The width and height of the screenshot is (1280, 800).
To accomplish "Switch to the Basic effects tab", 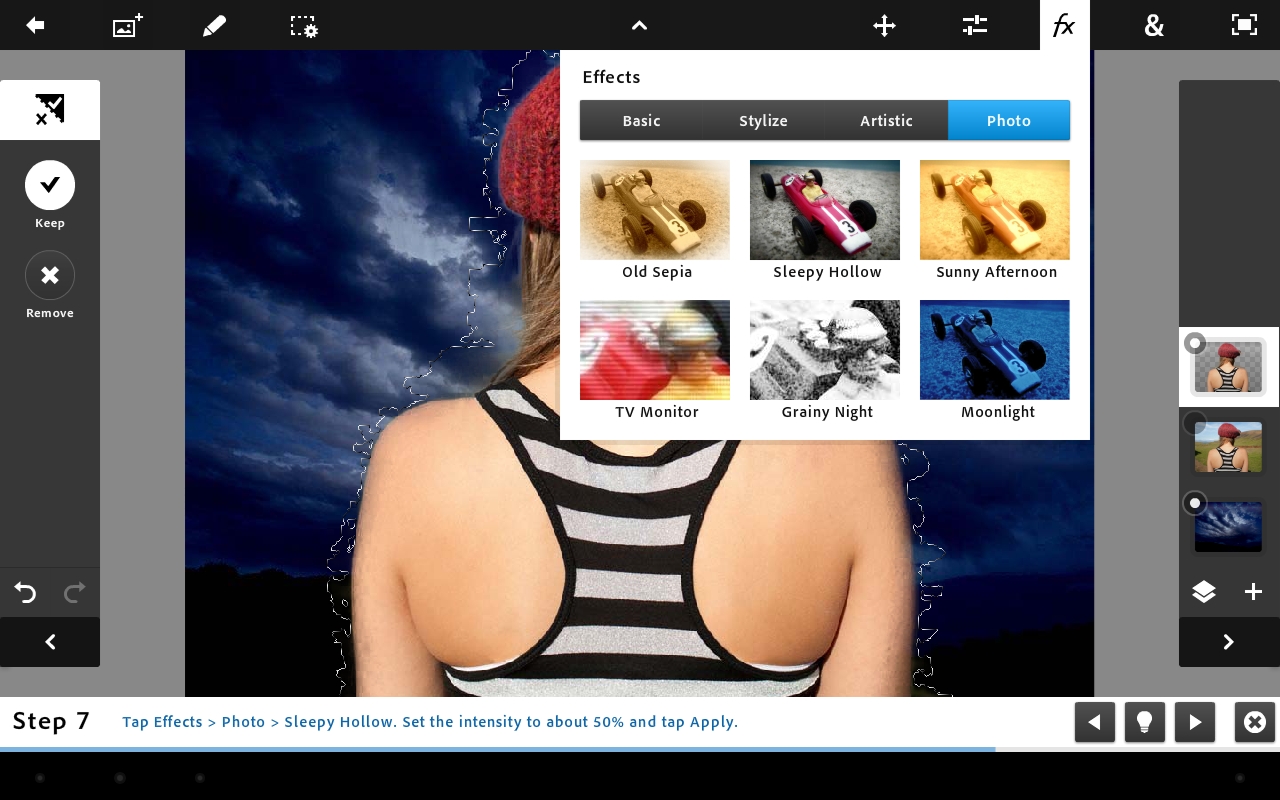I will (x=641, y=120).
